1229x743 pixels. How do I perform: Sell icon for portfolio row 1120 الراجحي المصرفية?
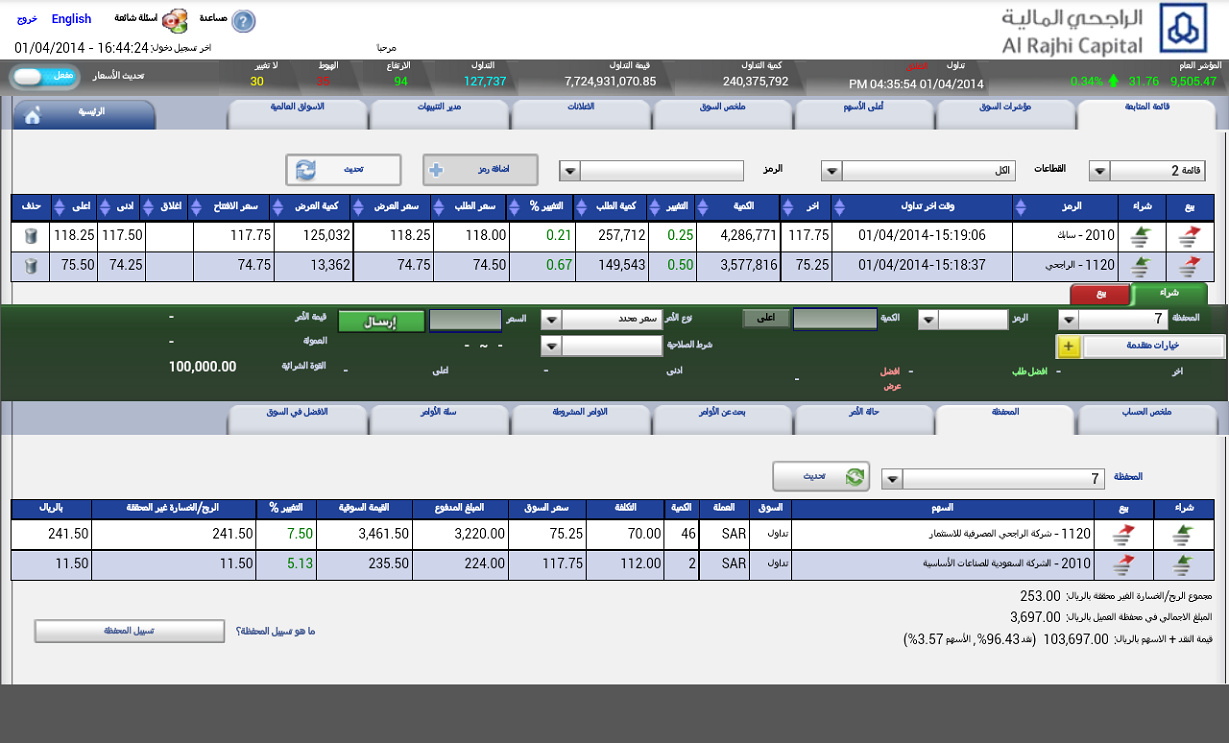tap(1123, 535)
